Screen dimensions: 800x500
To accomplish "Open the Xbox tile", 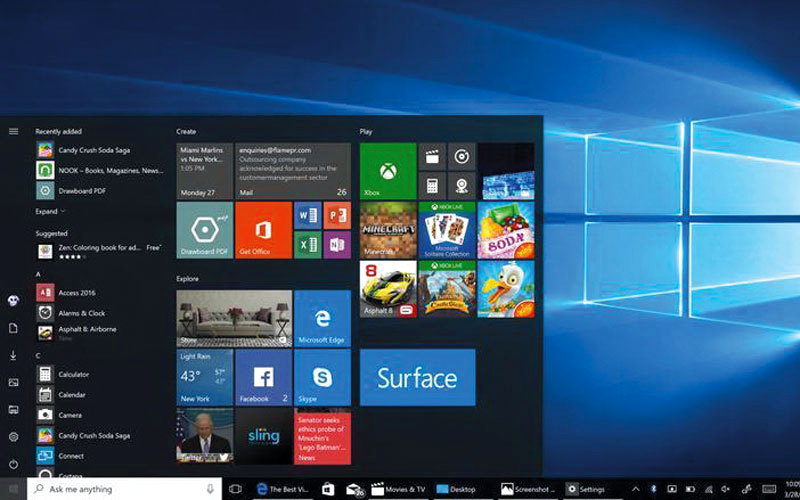I will tap(387, 171).
